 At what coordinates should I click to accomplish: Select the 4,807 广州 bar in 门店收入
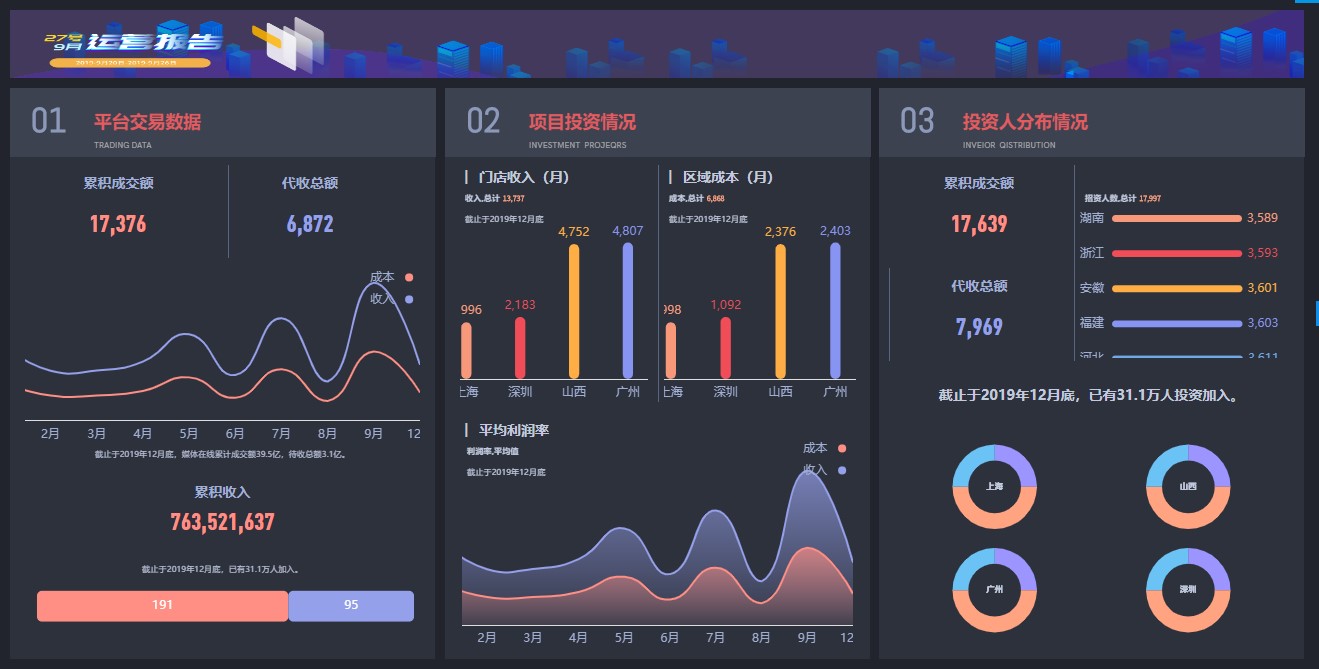click(628, 310)
